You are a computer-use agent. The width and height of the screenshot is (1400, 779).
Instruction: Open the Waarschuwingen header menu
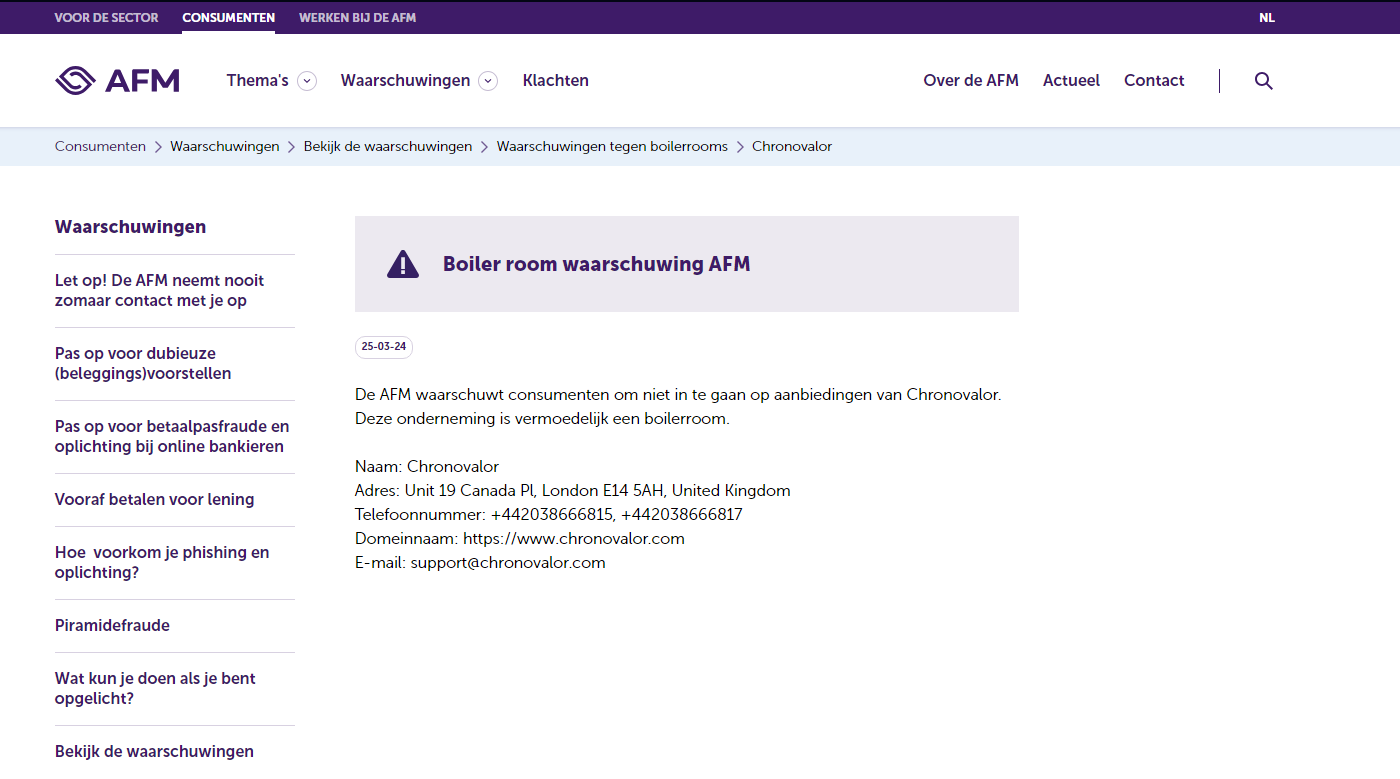click(405, 81)
